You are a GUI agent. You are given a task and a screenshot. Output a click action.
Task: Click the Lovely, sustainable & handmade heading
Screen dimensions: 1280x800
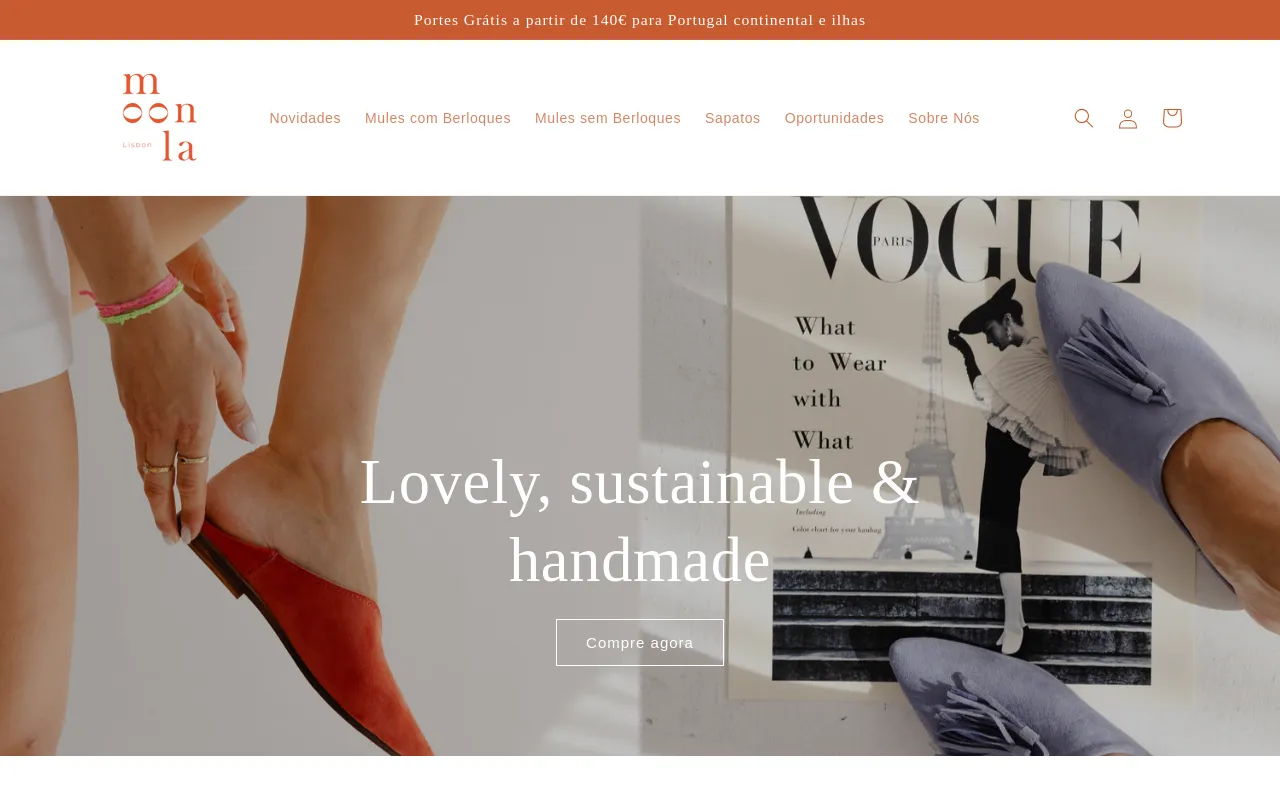640,520
